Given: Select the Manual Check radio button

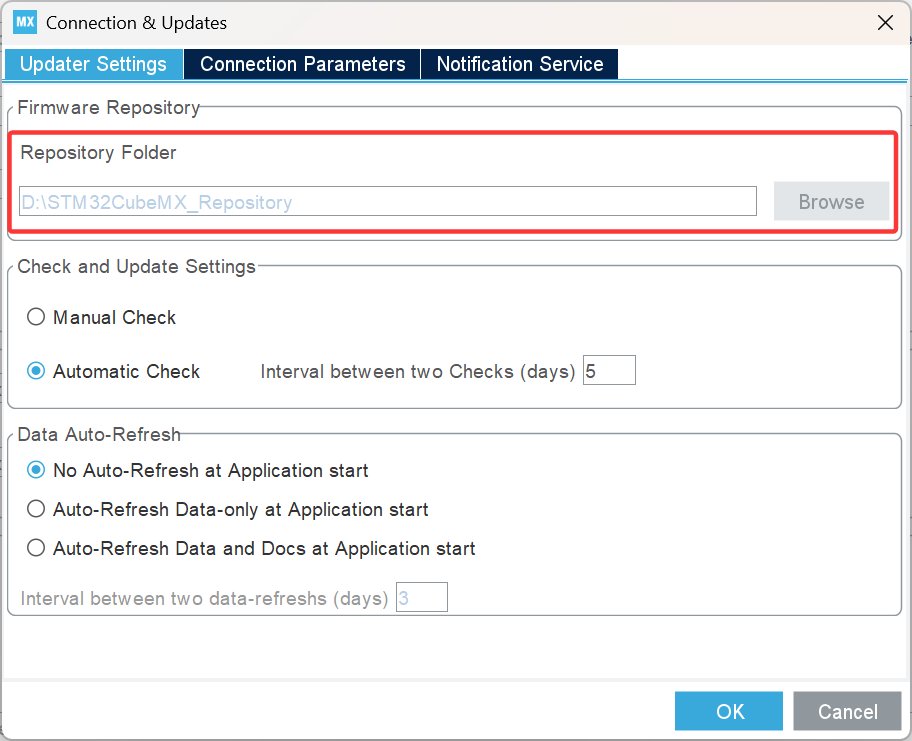Looking at the screenshot, I should click(36, 317).
